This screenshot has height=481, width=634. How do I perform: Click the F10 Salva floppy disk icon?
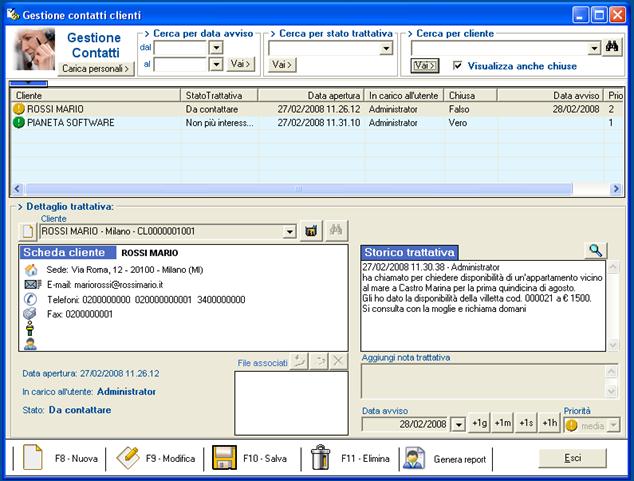[x=224, y=458]
